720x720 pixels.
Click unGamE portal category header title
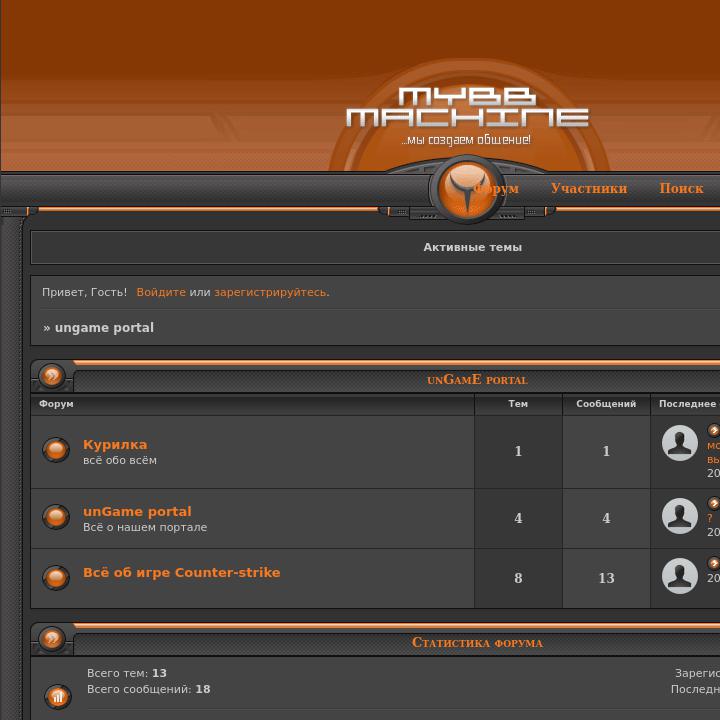[477, 380]
